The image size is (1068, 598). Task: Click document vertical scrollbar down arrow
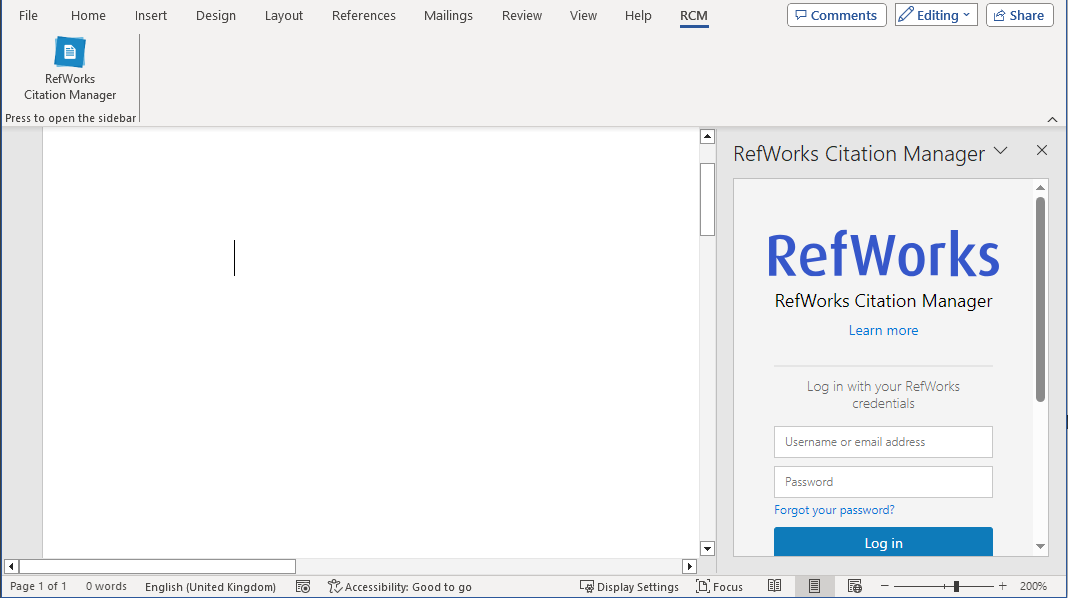707,548
